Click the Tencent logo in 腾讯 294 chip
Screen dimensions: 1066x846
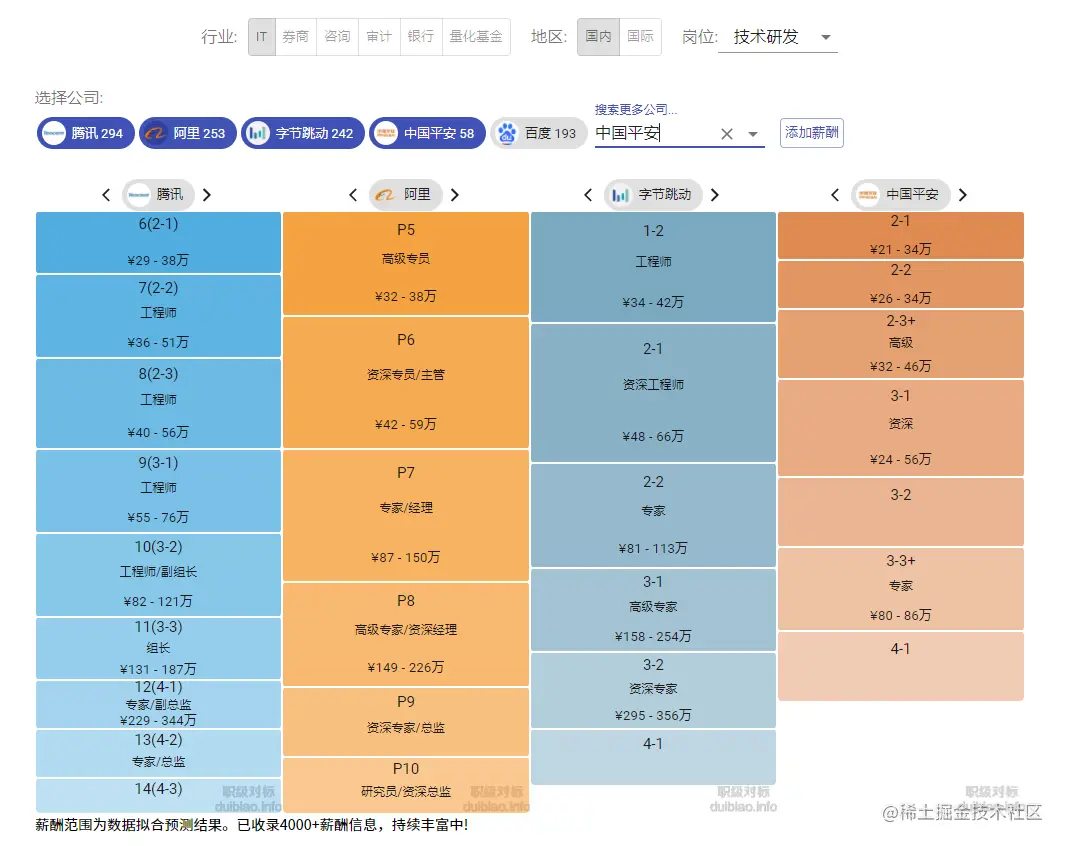pos(54,133)
